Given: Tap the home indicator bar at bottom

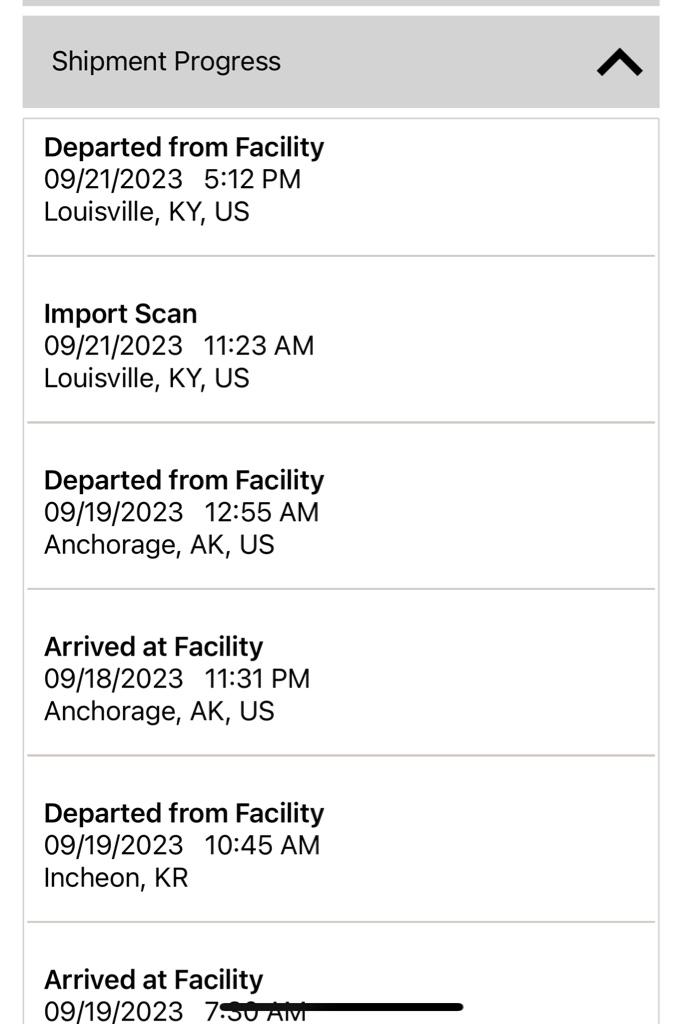Looking at the screenshot, I should [x=342, y=1007].
